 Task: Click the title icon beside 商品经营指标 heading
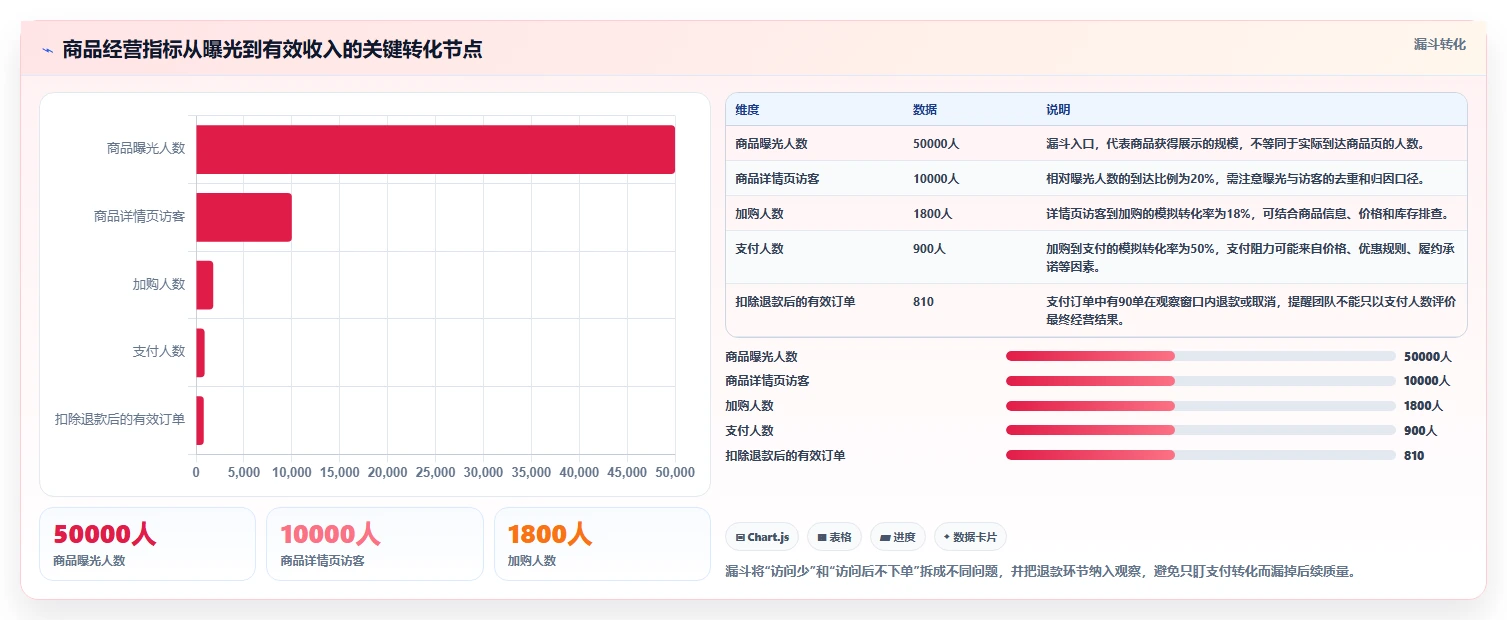(x=47, y=50)
